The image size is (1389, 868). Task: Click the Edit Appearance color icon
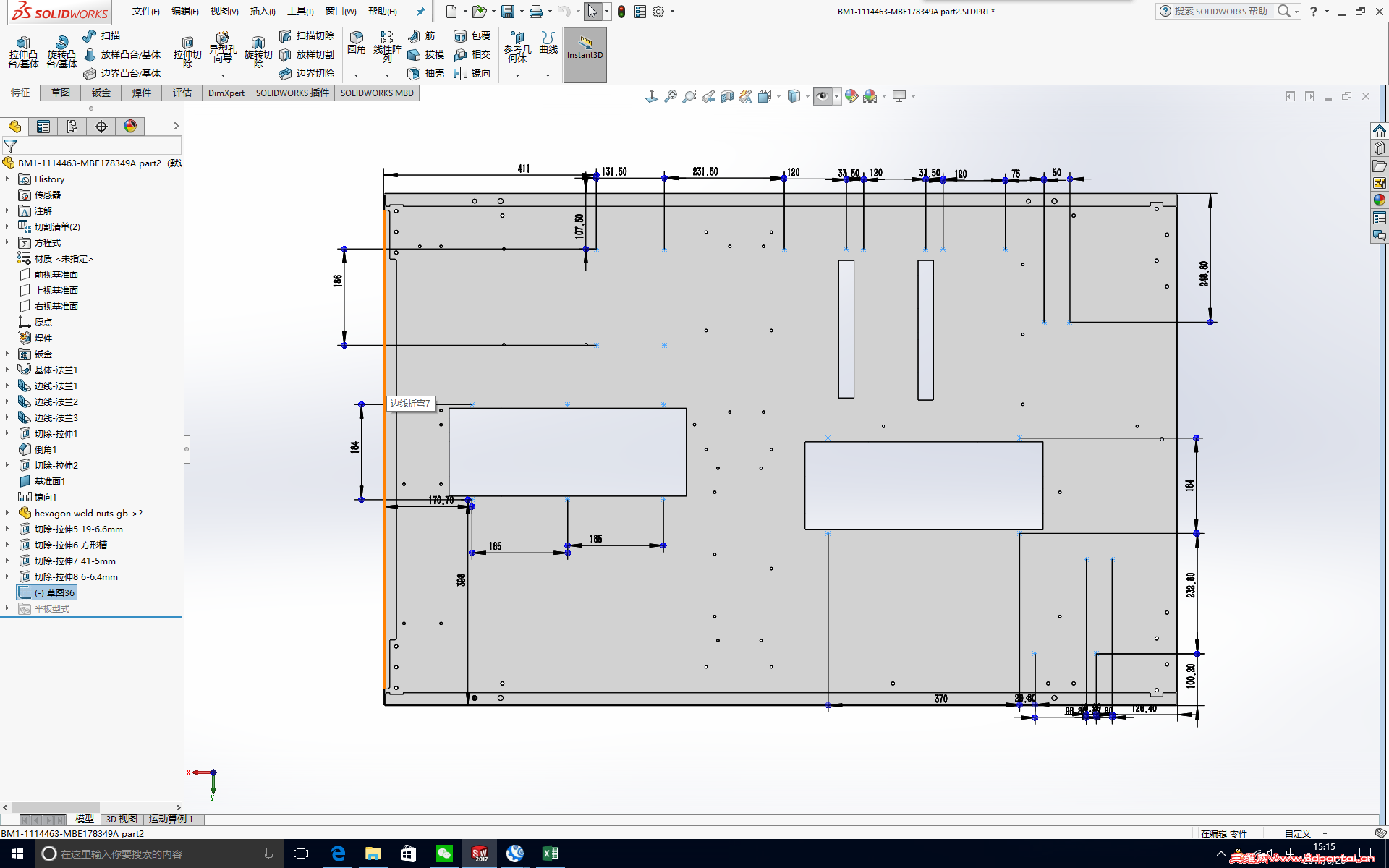coord(851,96)
